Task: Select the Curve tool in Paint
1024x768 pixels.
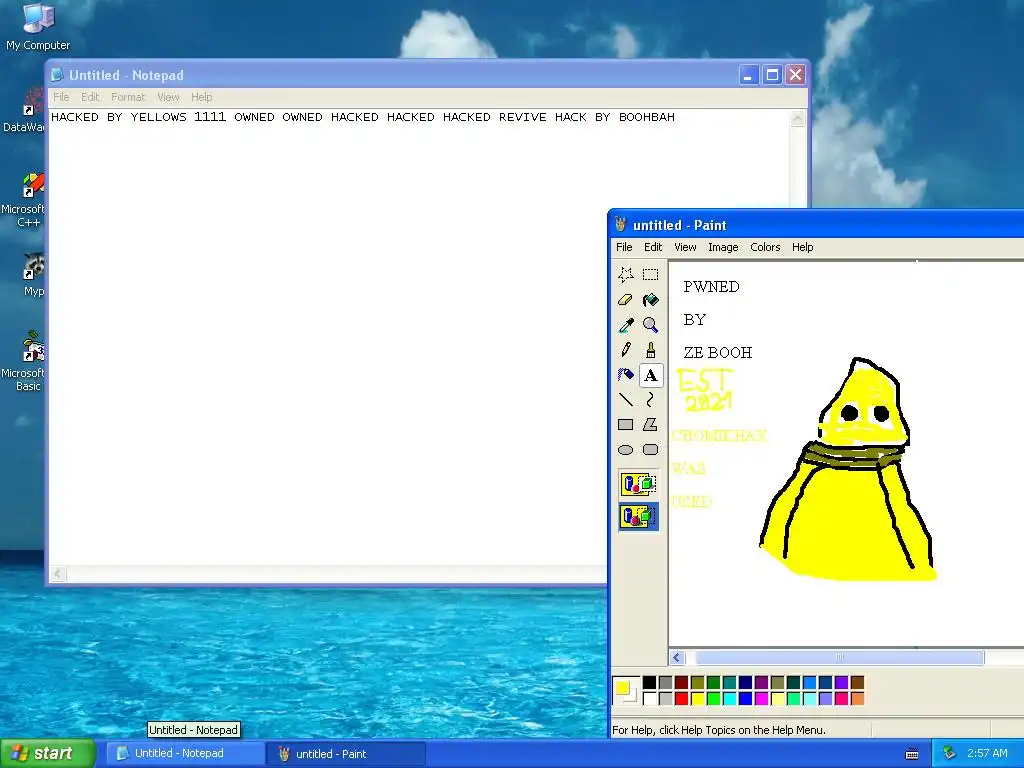Action: 650,400
